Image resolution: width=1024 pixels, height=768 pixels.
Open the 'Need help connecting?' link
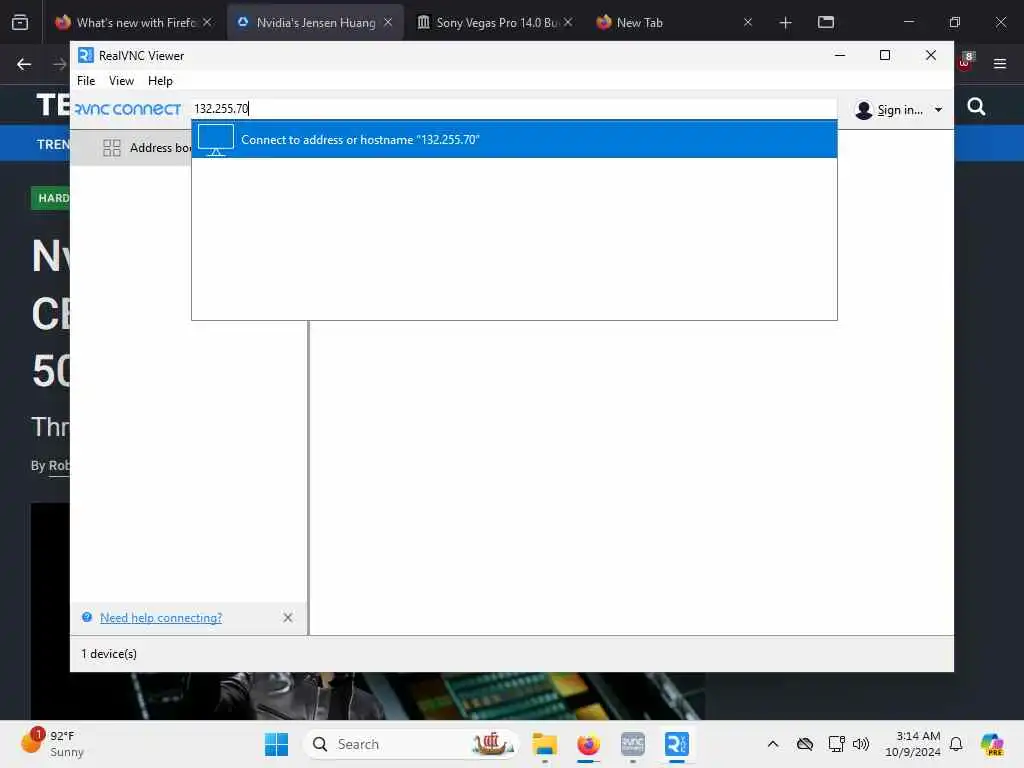161,618
